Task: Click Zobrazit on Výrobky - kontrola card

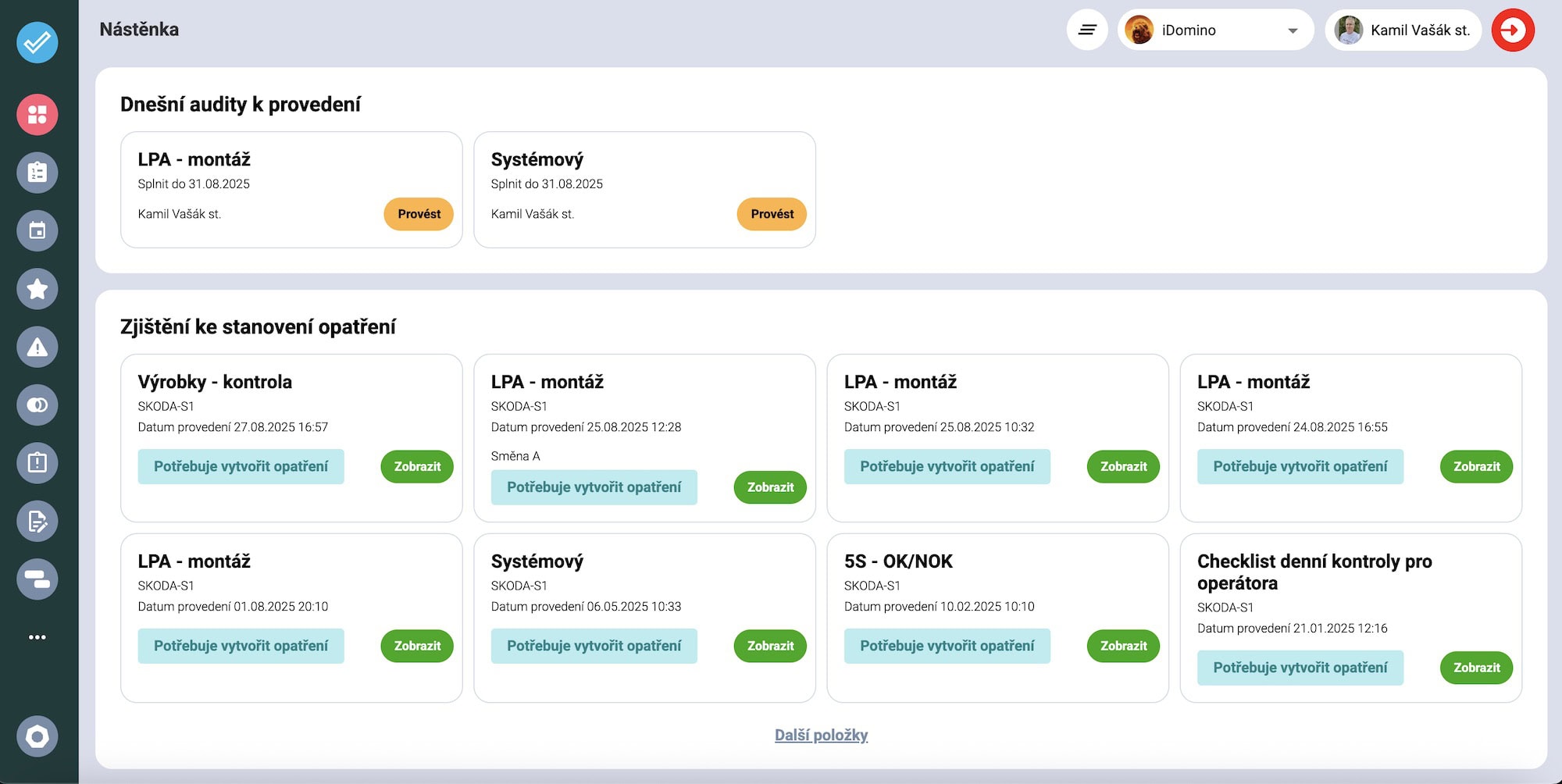Action: [x=417, y=467]
